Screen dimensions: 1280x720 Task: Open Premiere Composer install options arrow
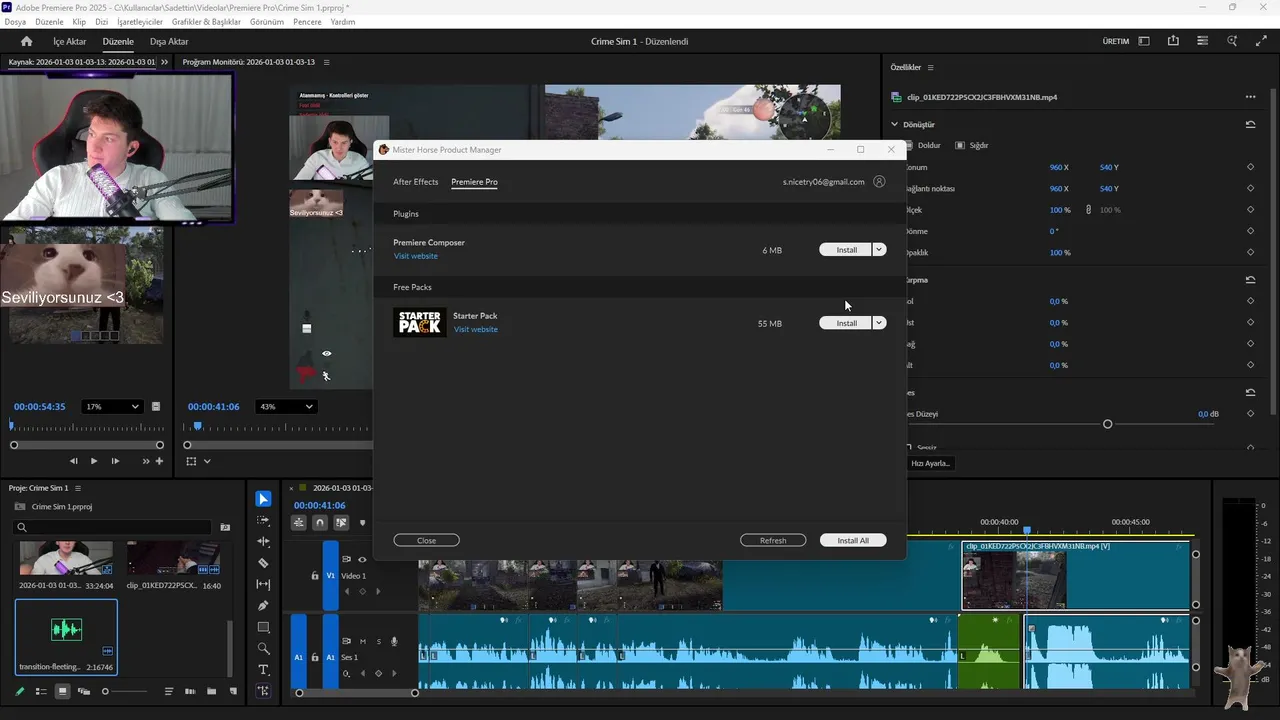pyautogui.click(x=879, y=250)
